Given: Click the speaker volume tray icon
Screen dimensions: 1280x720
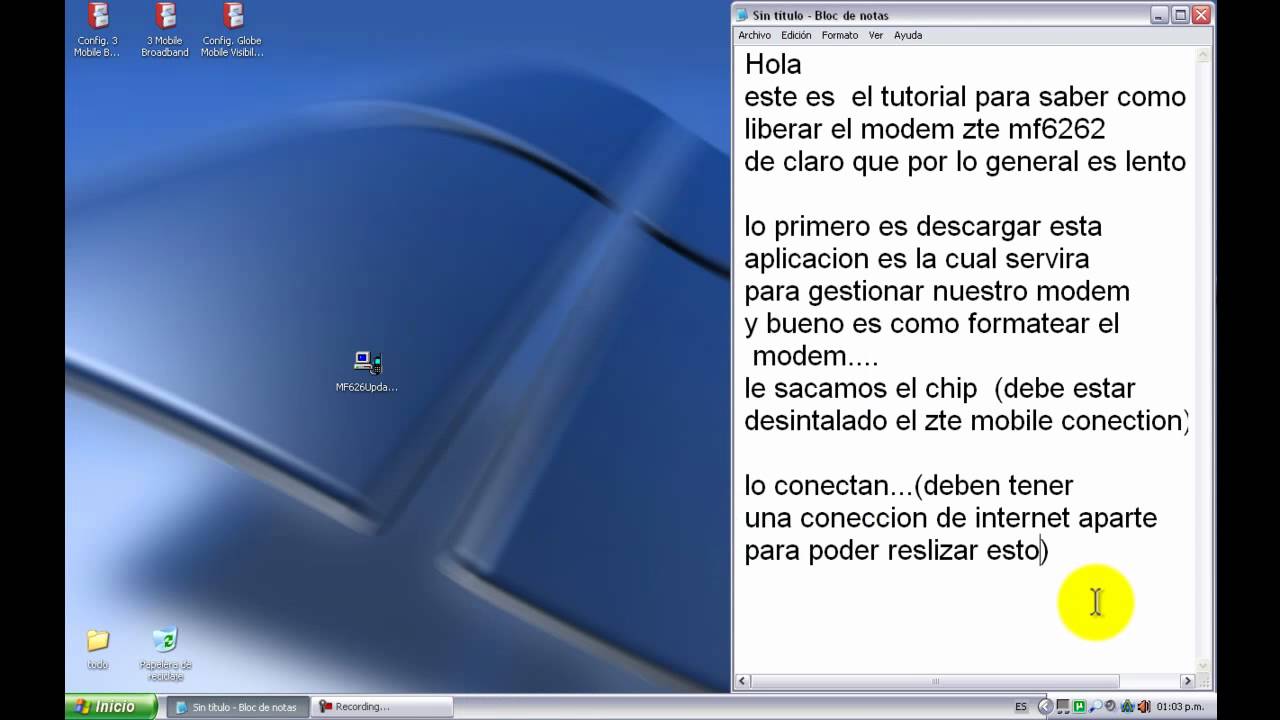Looking at the screenshot, I should tap(1144, 707).
